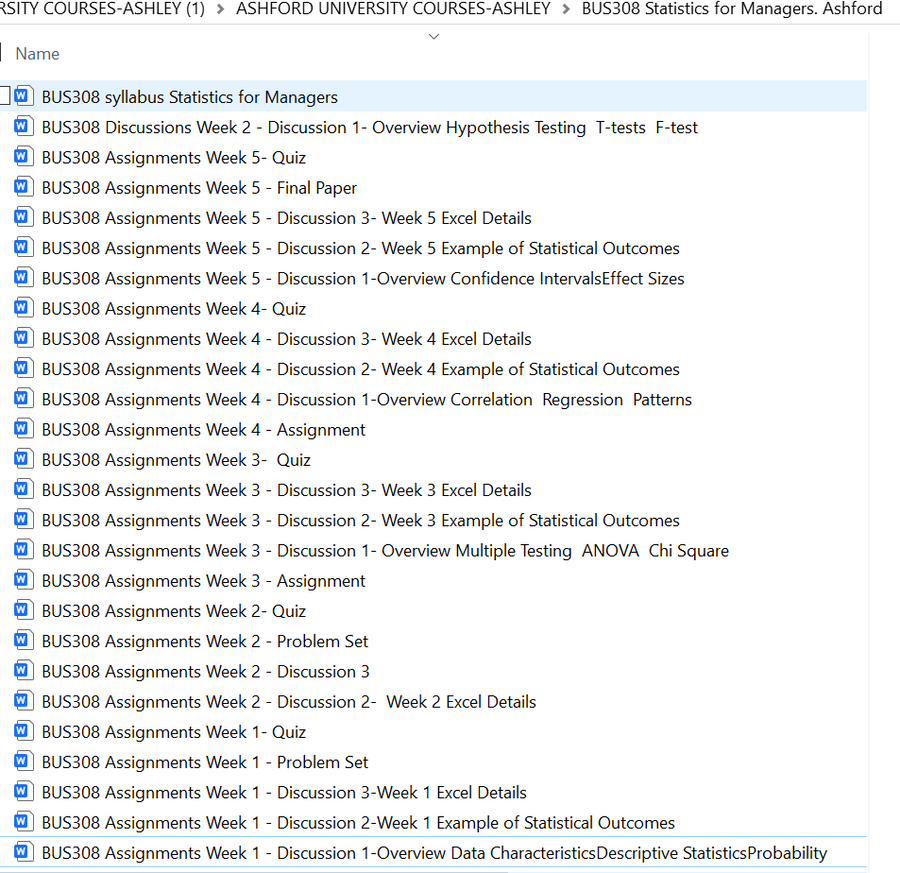Viewport: 900px width, 873px height.
Task: Select 'BUS308 Assignments Week 3- Quiz' name
Action: pos(176,460)
